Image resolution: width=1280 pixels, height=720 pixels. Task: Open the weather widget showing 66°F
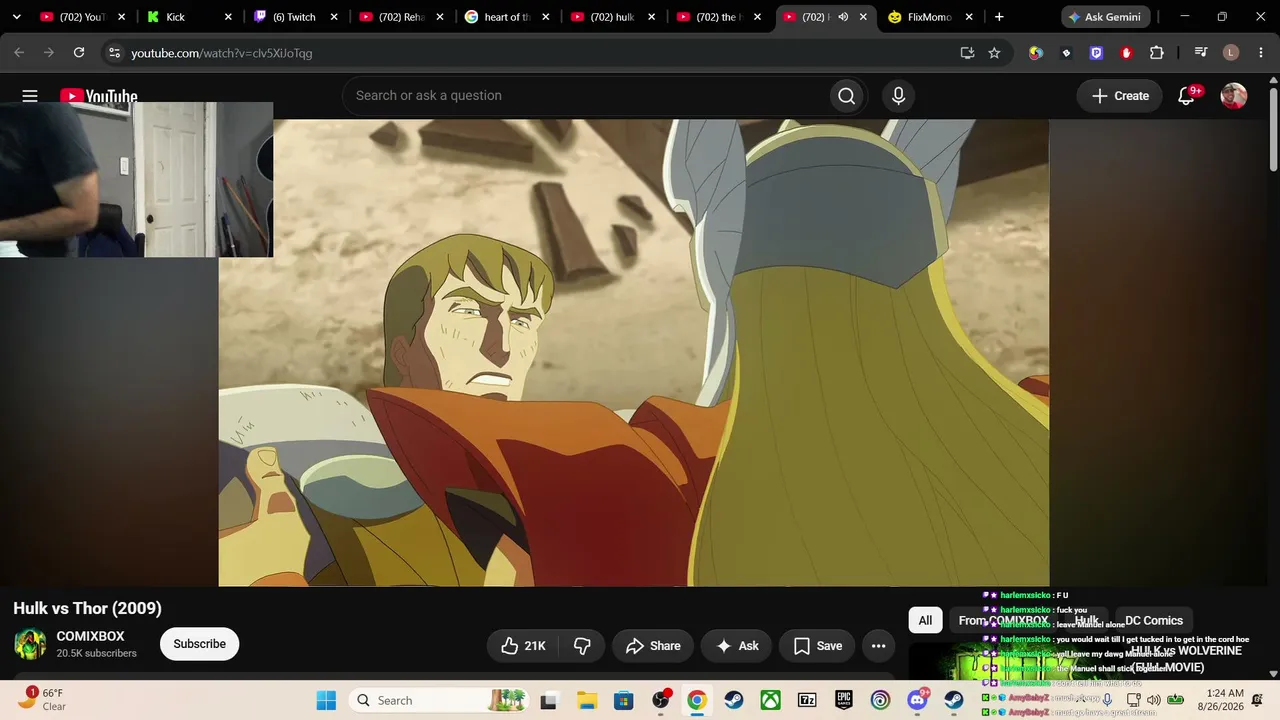click(x=42, y=699)
